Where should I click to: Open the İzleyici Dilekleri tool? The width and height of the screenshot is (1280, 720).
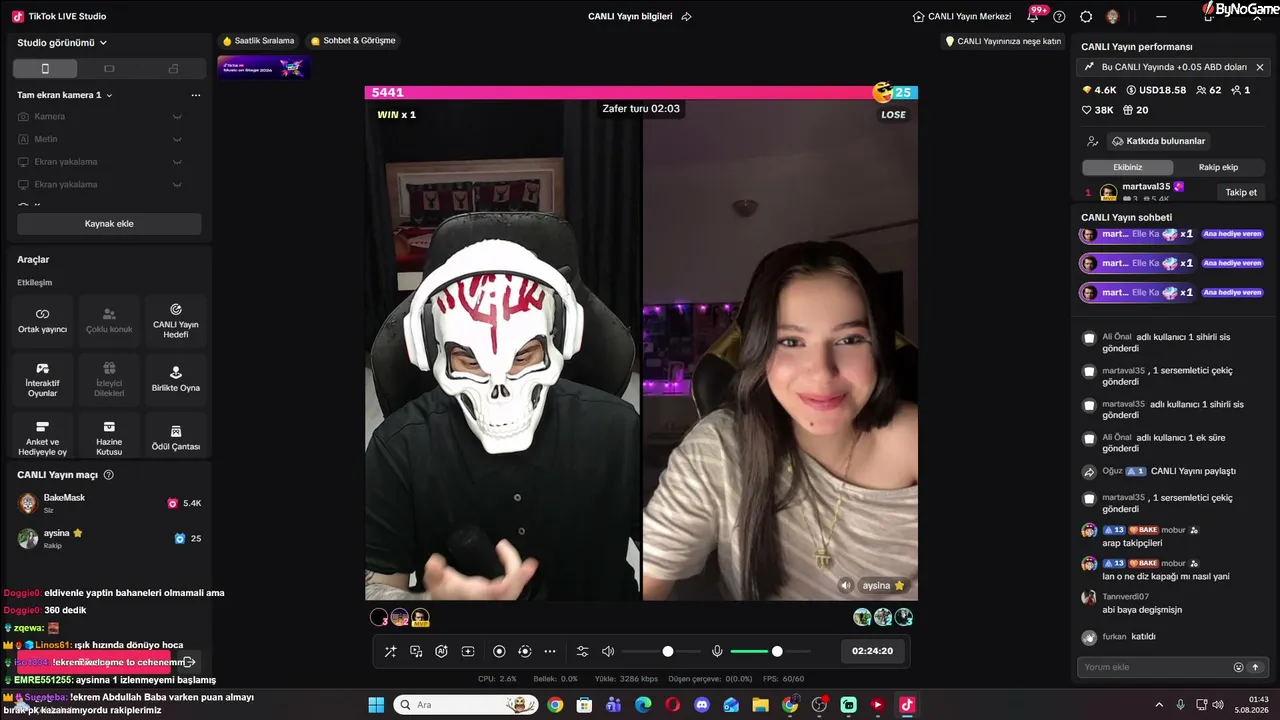109,379
